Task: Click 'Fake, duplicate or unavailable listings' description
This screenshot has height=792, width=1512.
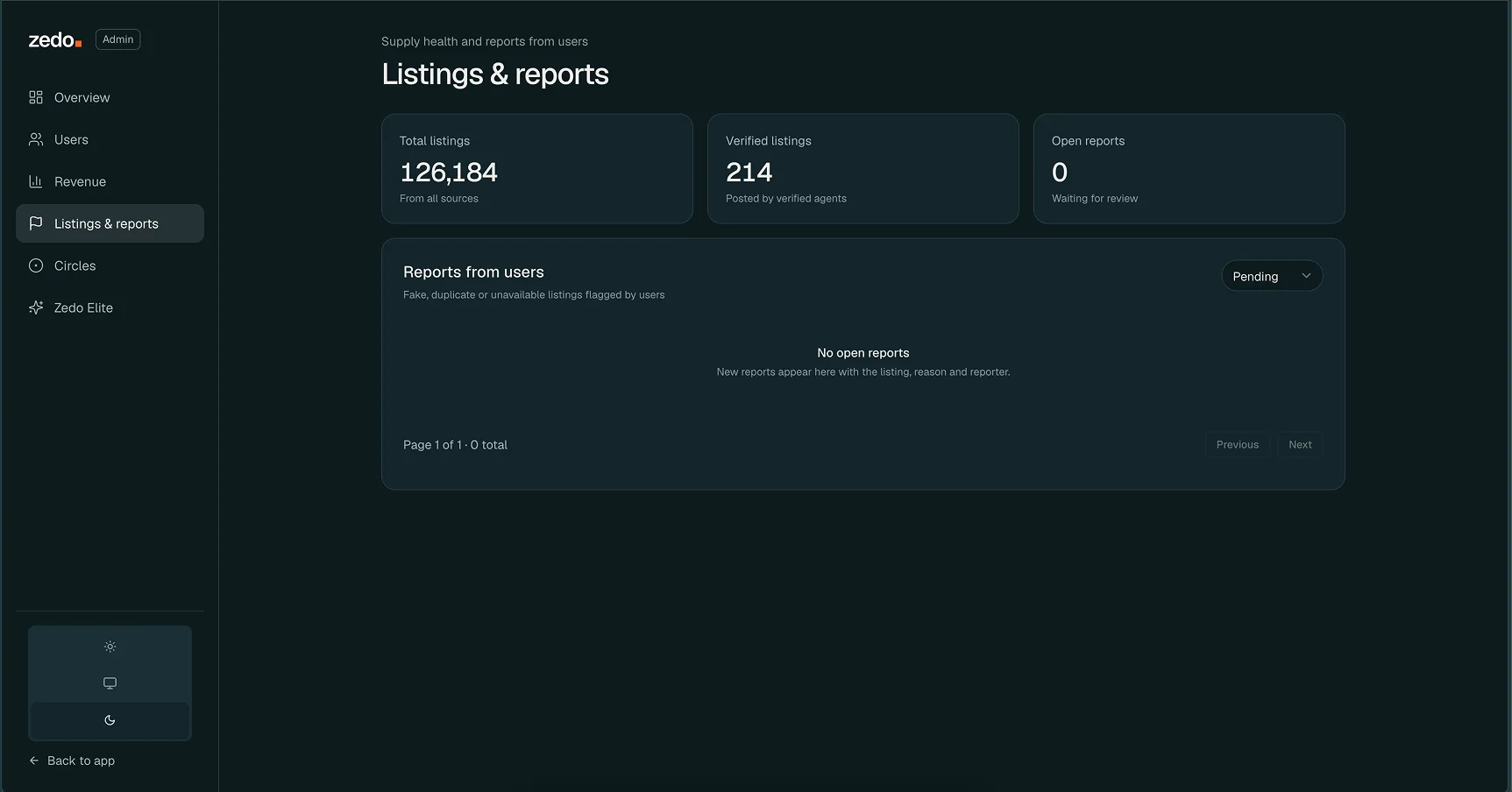Action: point(534,295)
